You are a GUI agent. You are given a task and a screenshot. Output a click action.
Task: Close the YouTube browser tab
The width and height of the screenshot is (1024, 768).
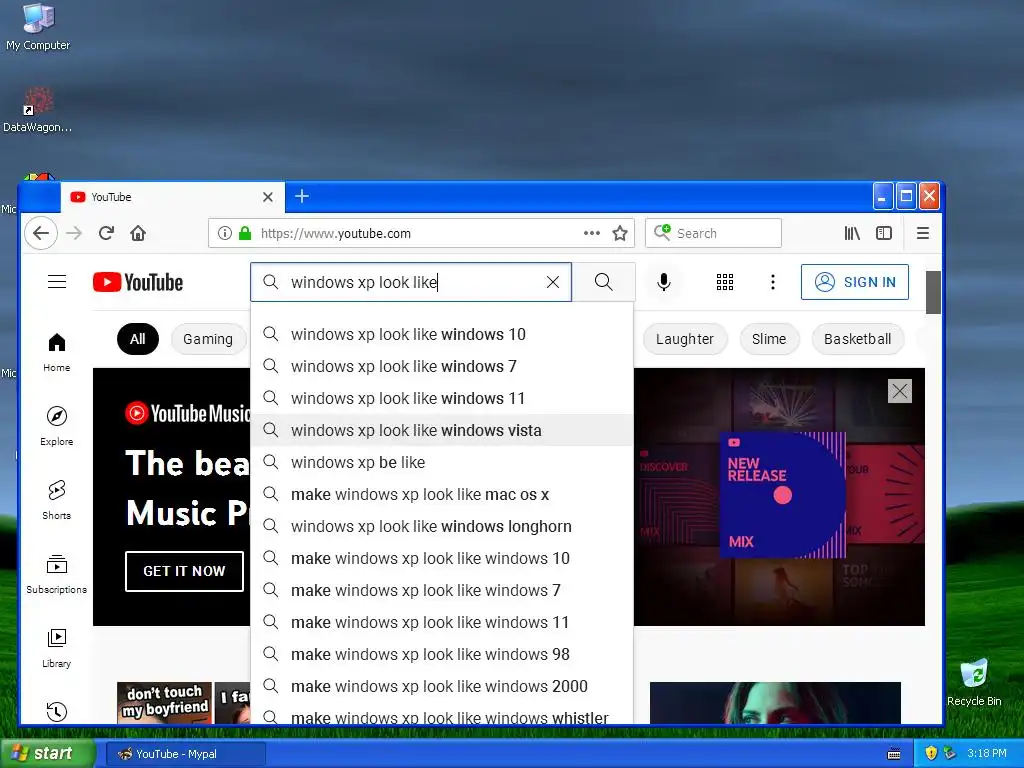(x=268, y=197)
